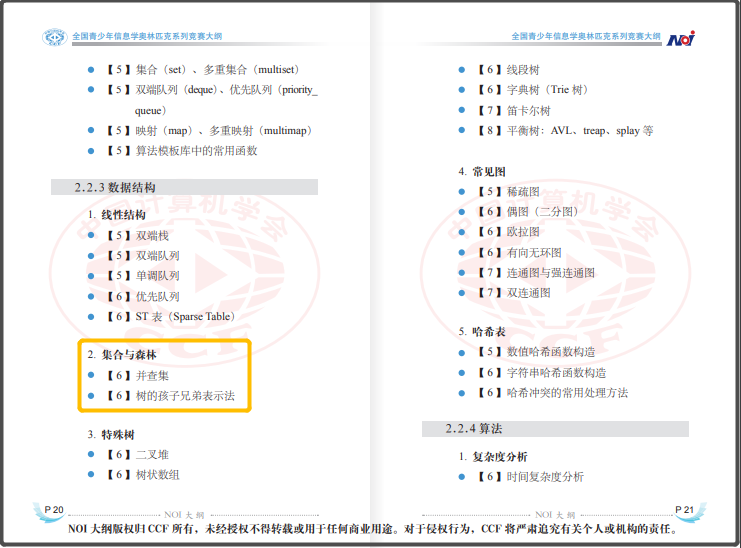Click the item '树的孩子兄弟表示法'
This screenshot has height=548, width=741.
pyautogui.click(x=185, y=395)
